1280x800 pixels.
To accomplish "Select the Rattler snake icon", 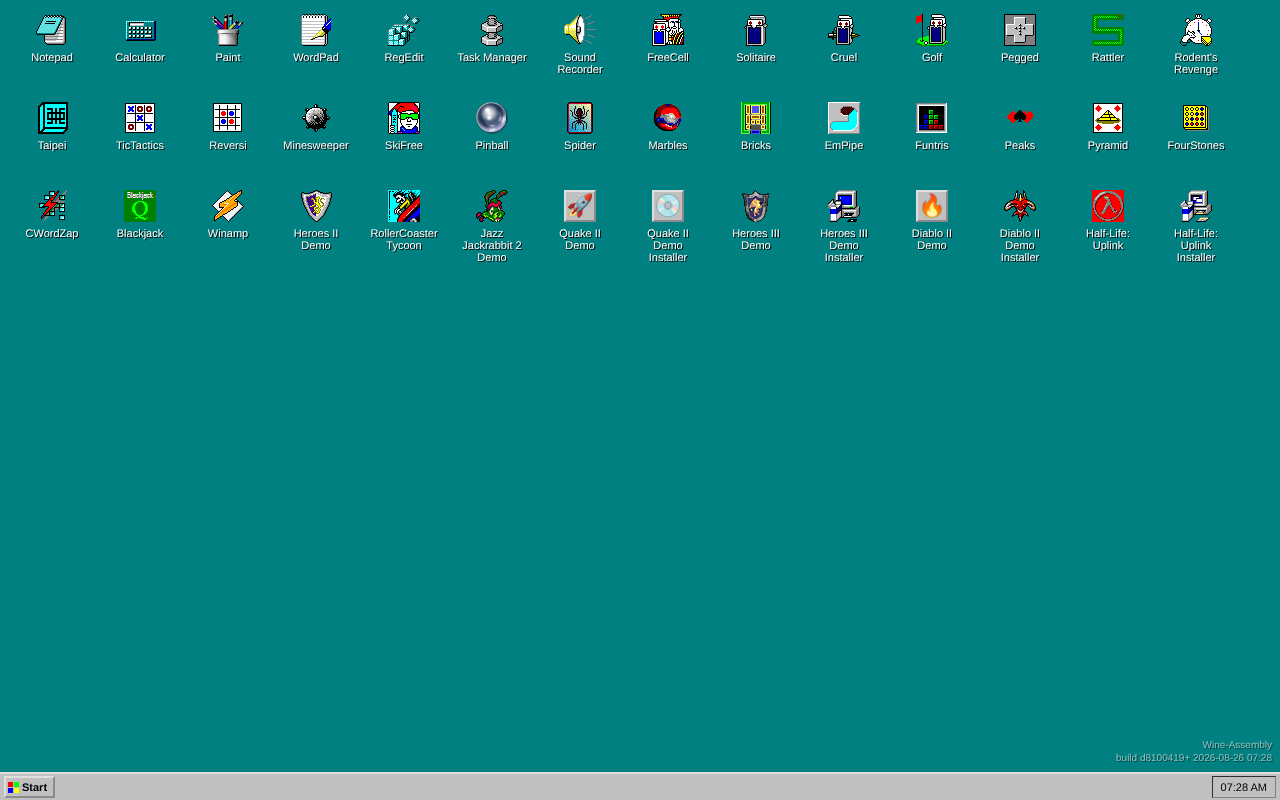I will point(1108,30).
